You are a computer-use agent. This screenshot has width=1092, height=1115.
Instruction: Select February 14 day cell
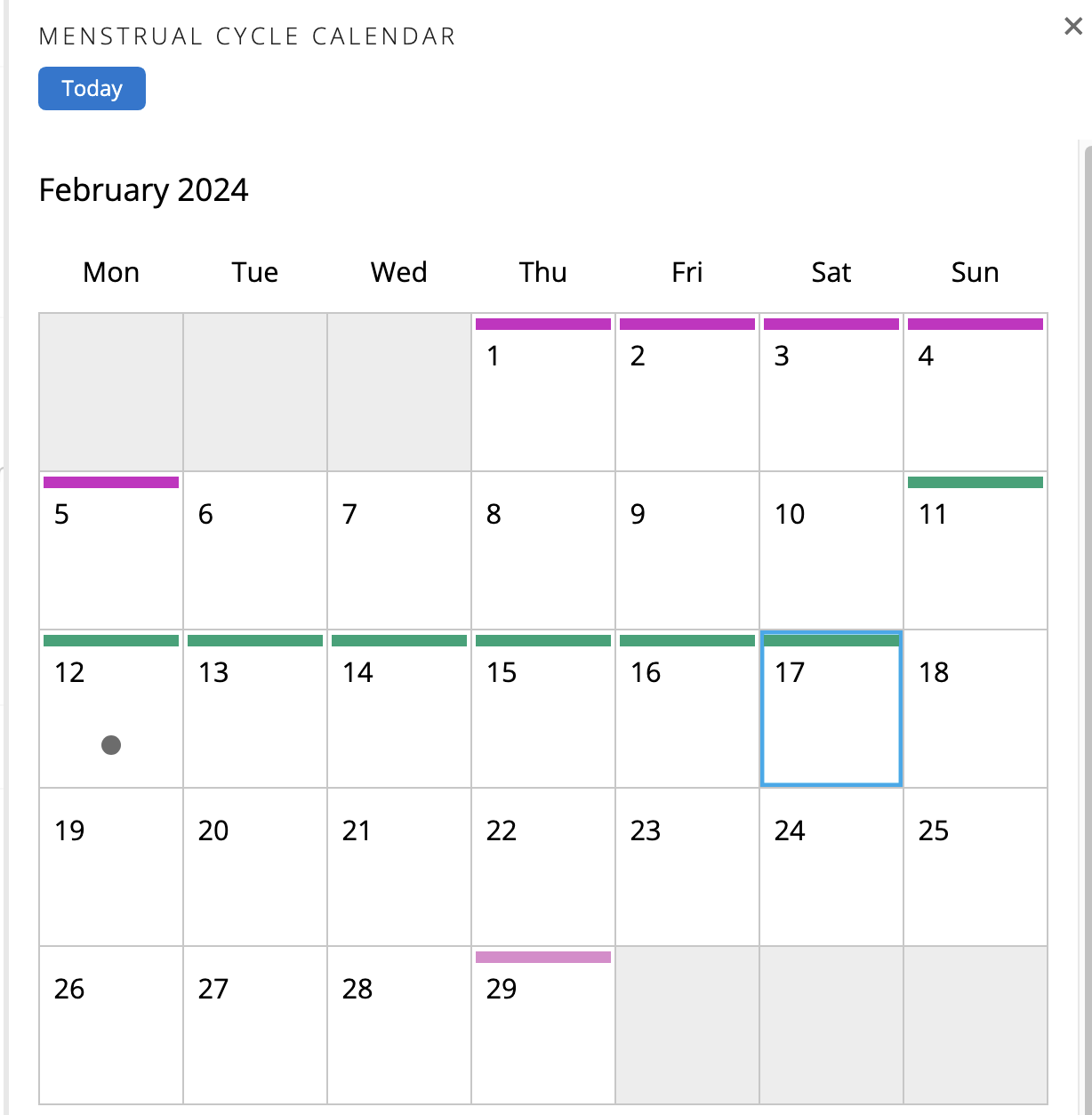click(399, 709)
